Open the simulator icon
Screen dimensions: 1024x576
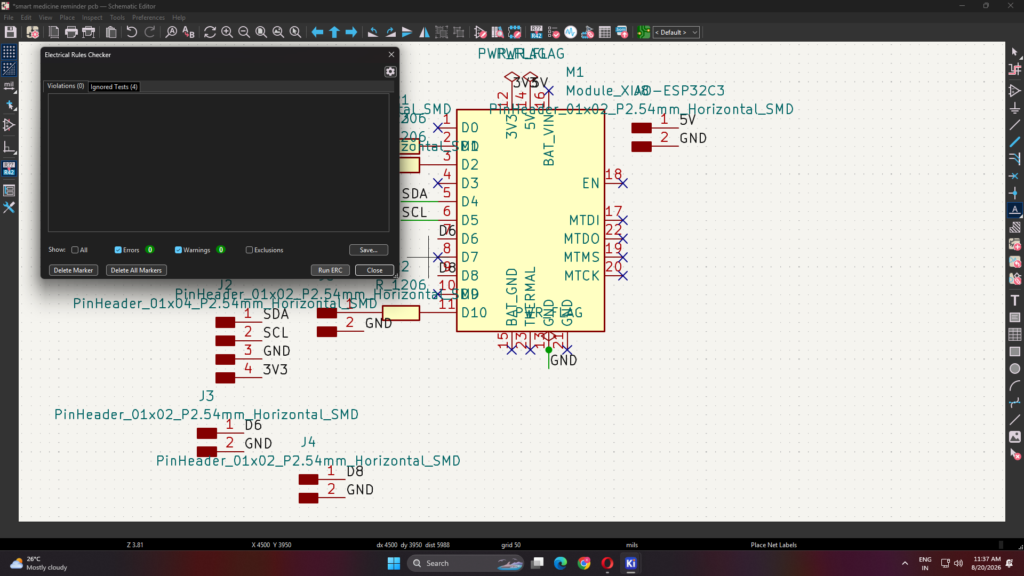pos(571,32)
